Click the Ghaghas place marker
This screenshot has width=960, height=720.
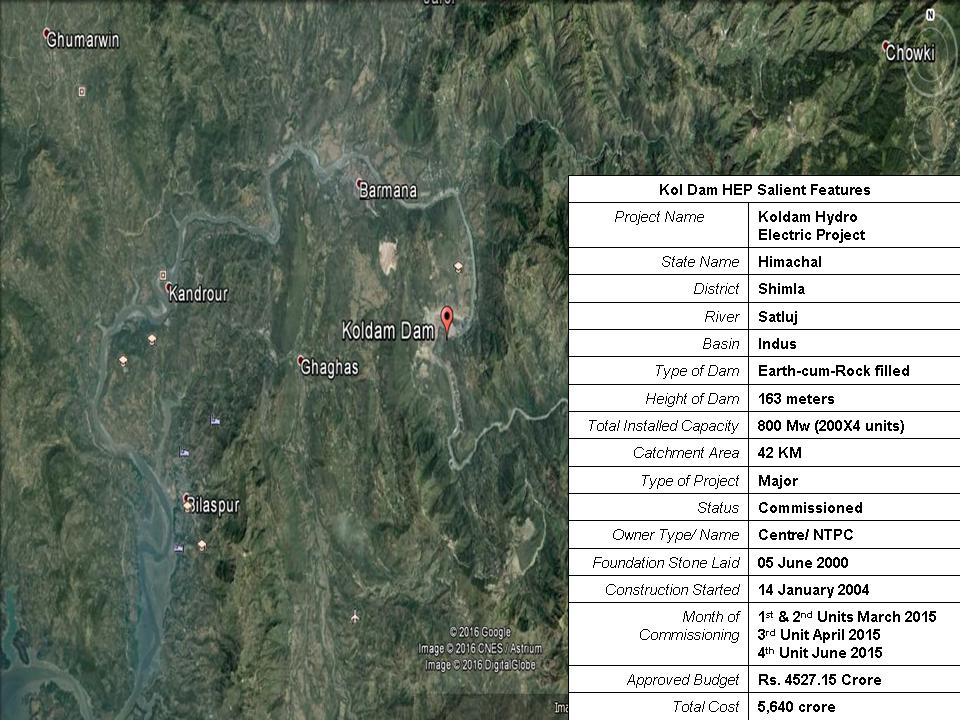click(x=301, y=361)
